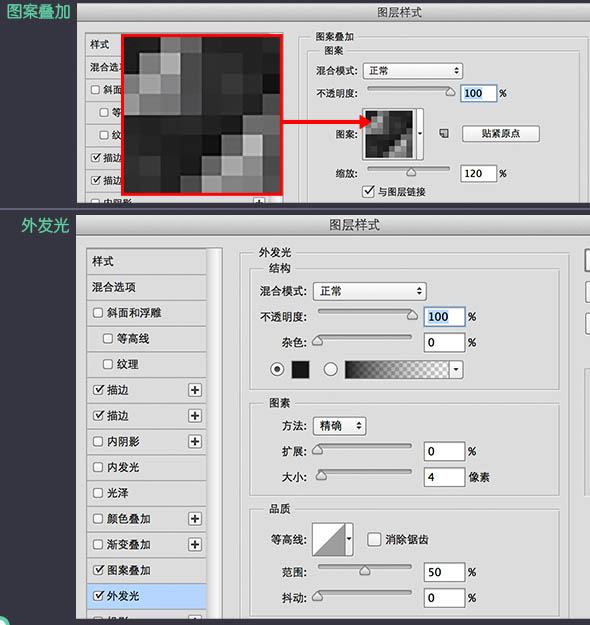Click the 大小 slider handle
The height and width of the screenshot is (625, 590).
(321, 476)
